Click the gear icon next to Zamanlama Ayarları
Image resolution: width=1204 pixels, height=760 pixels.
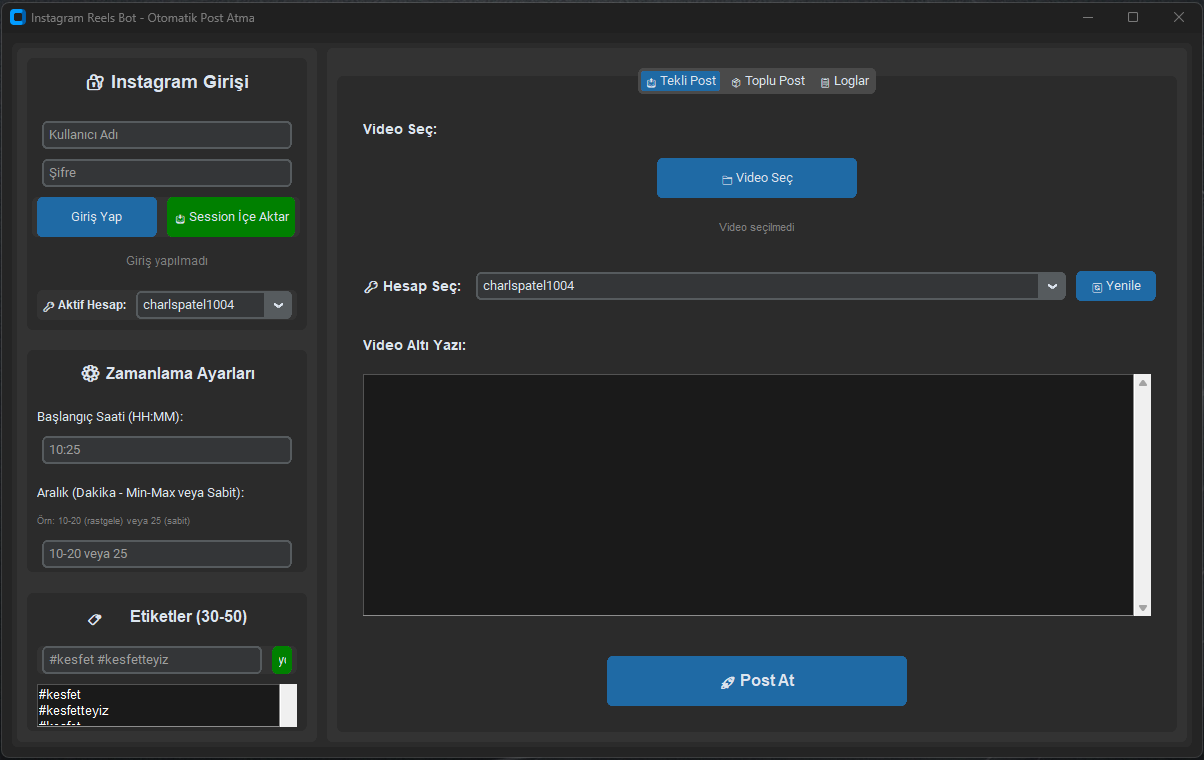90,373
